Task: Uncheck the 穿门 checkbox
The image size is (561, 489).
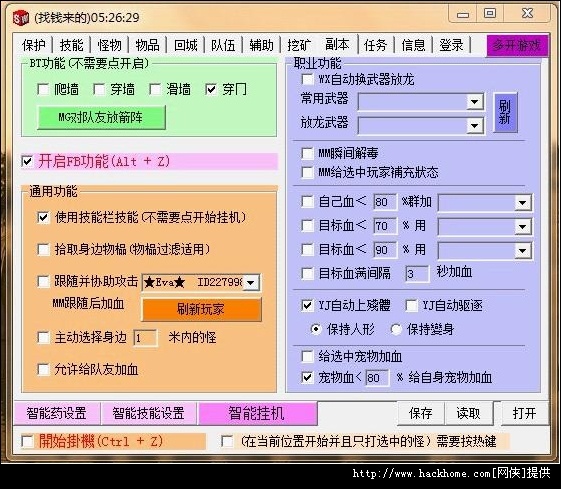Action: point(211,89)
